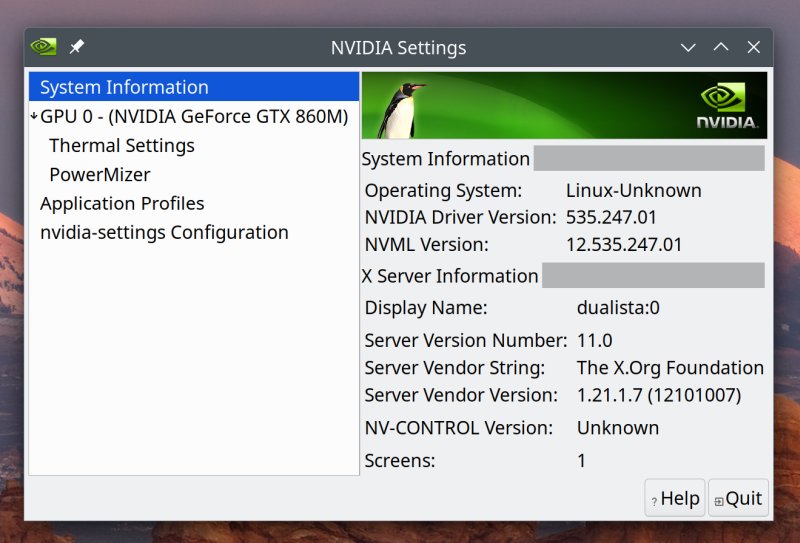Click the small icon on Quit button
Viewport: 800px width, 543px height.
click(x=718, y=501)
